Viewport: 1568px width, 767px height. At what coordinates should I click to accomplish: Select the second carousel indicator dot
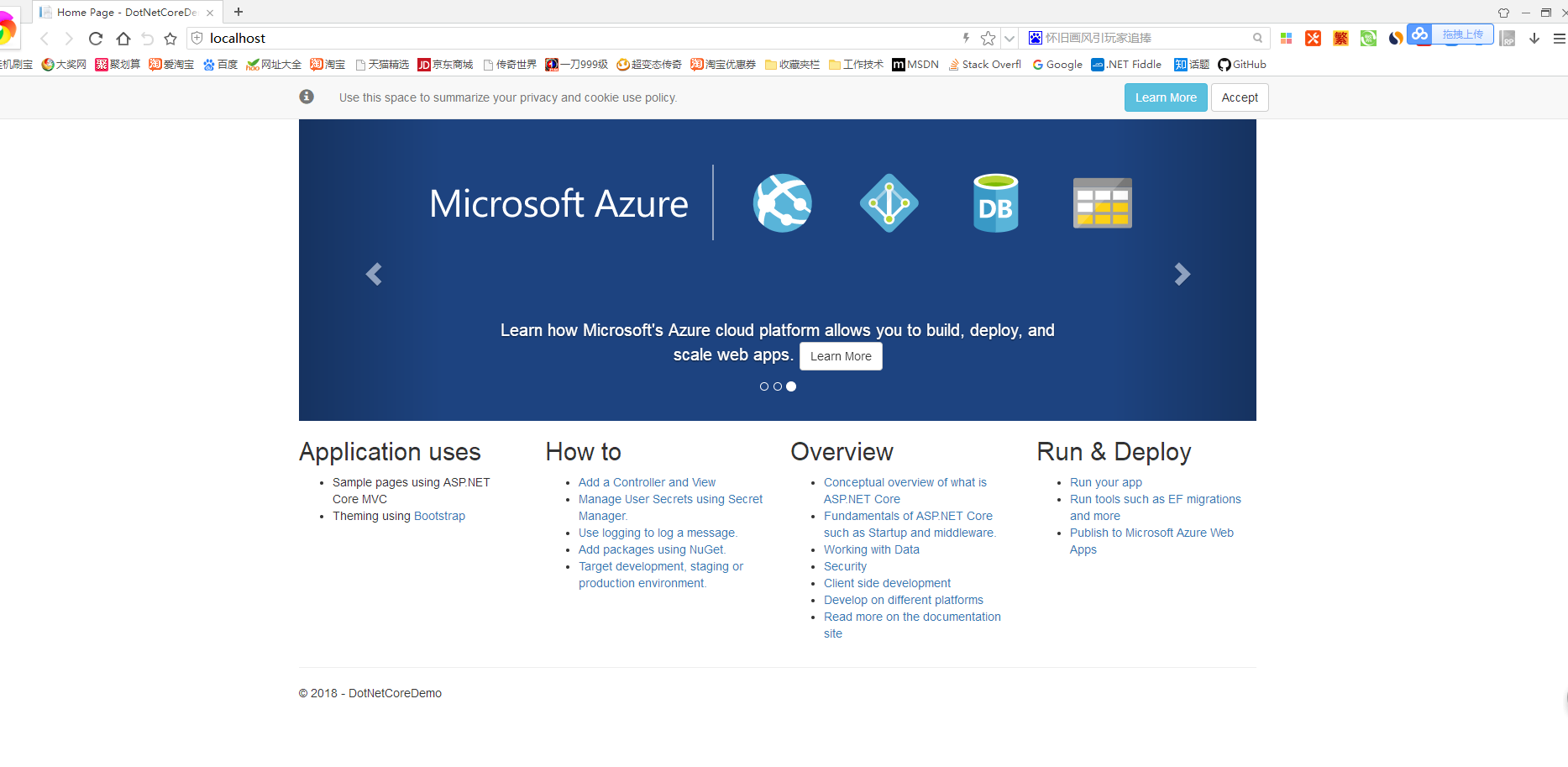(778, 386)
